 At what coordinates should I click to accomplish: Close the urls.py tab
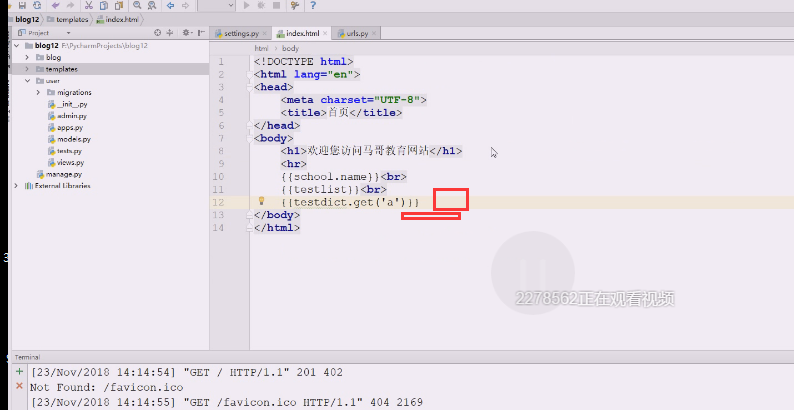[x=374, y=34]
